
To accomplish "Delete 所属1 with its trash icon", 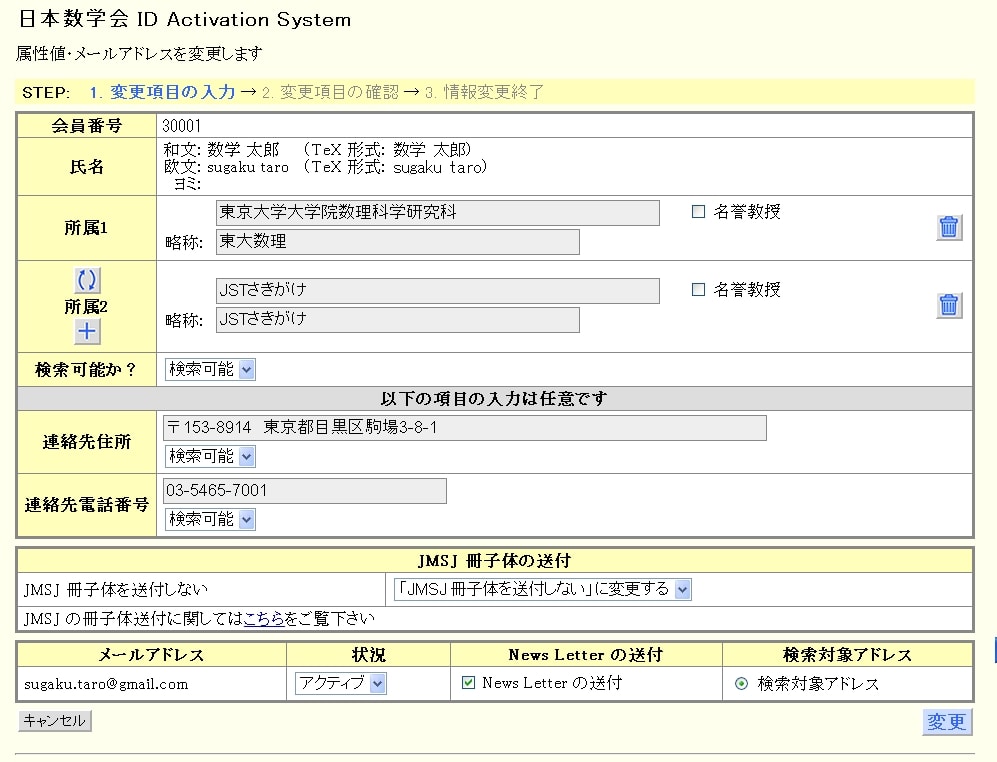I will 948,227.
